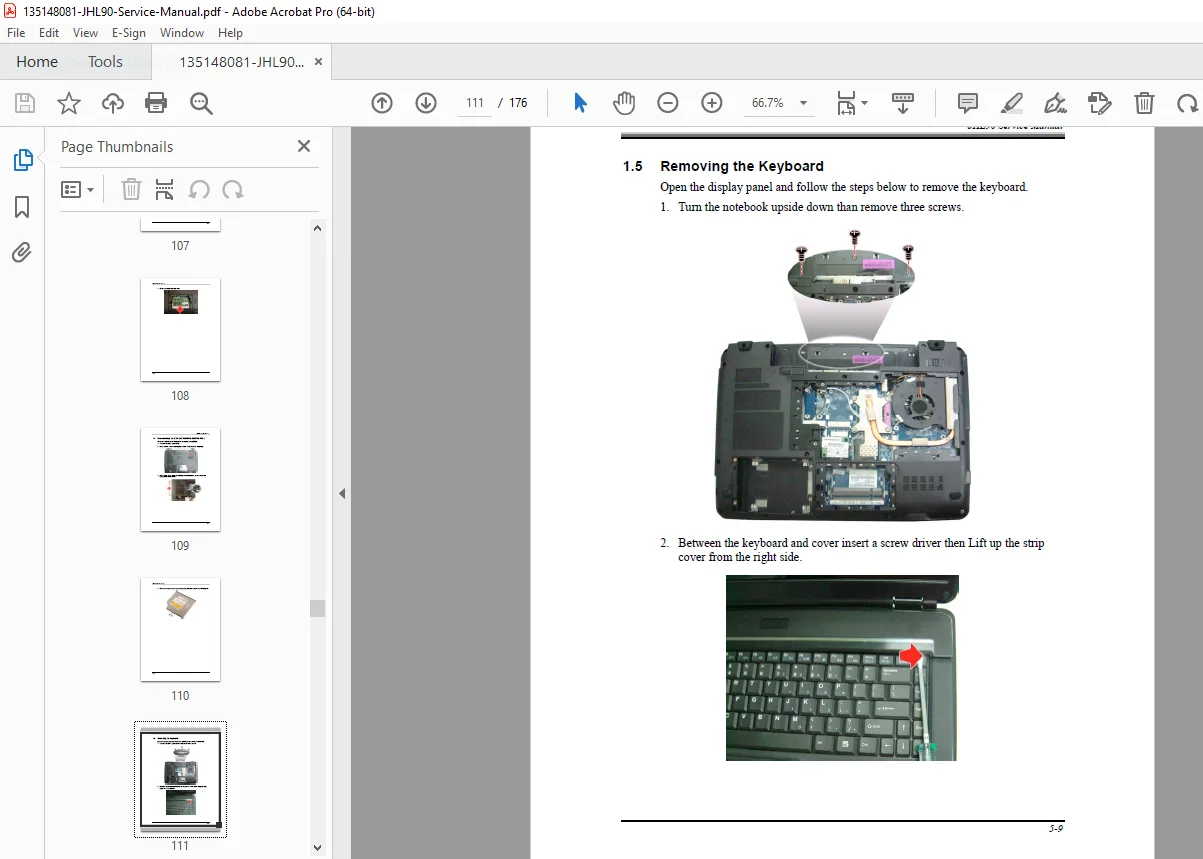1203x859 pixels.
Task: Select the page 111 thumbnail
Action: click(x=180, y=779)
